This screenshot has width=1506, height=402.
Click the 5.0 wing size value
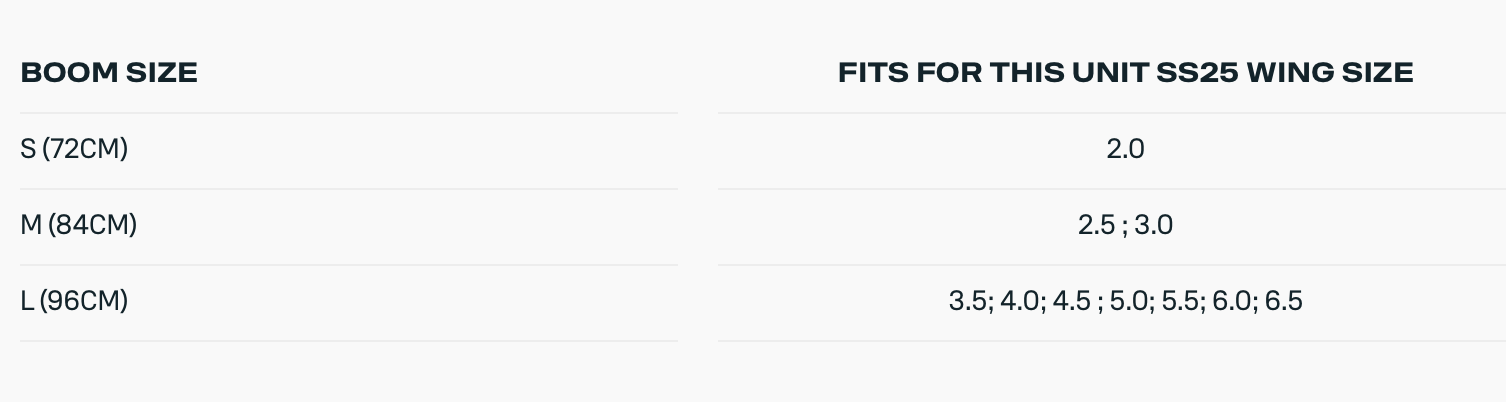[x=1130, y=301]
